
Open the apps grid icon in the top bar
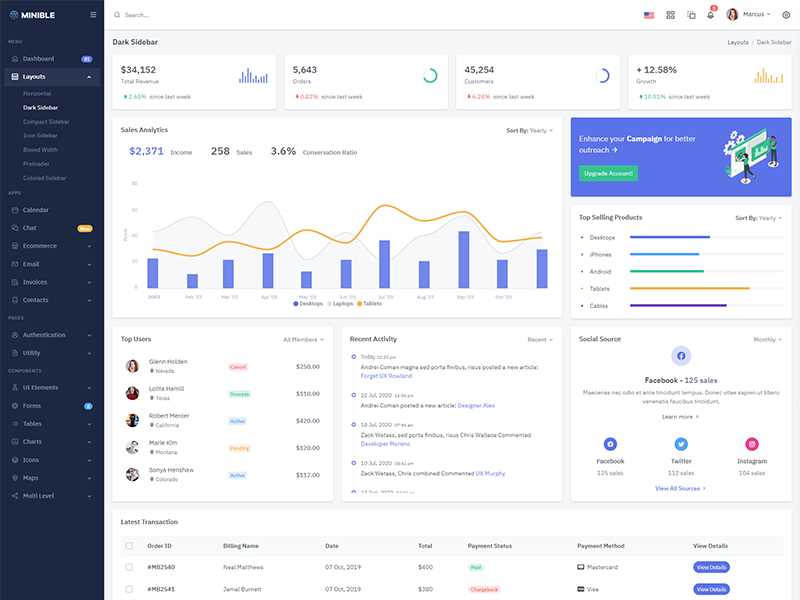(668, 14)
